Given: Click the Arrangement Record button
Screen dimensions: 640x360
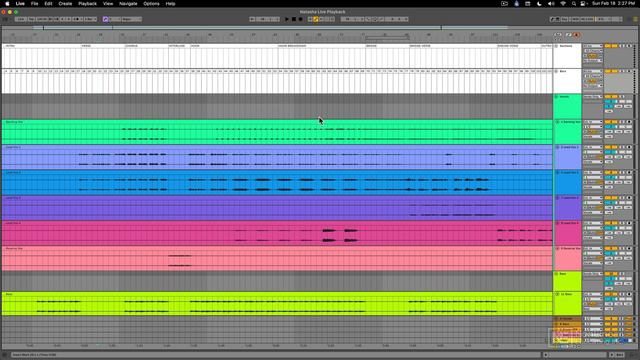Looking at the screenshot, I should (300, 19).
